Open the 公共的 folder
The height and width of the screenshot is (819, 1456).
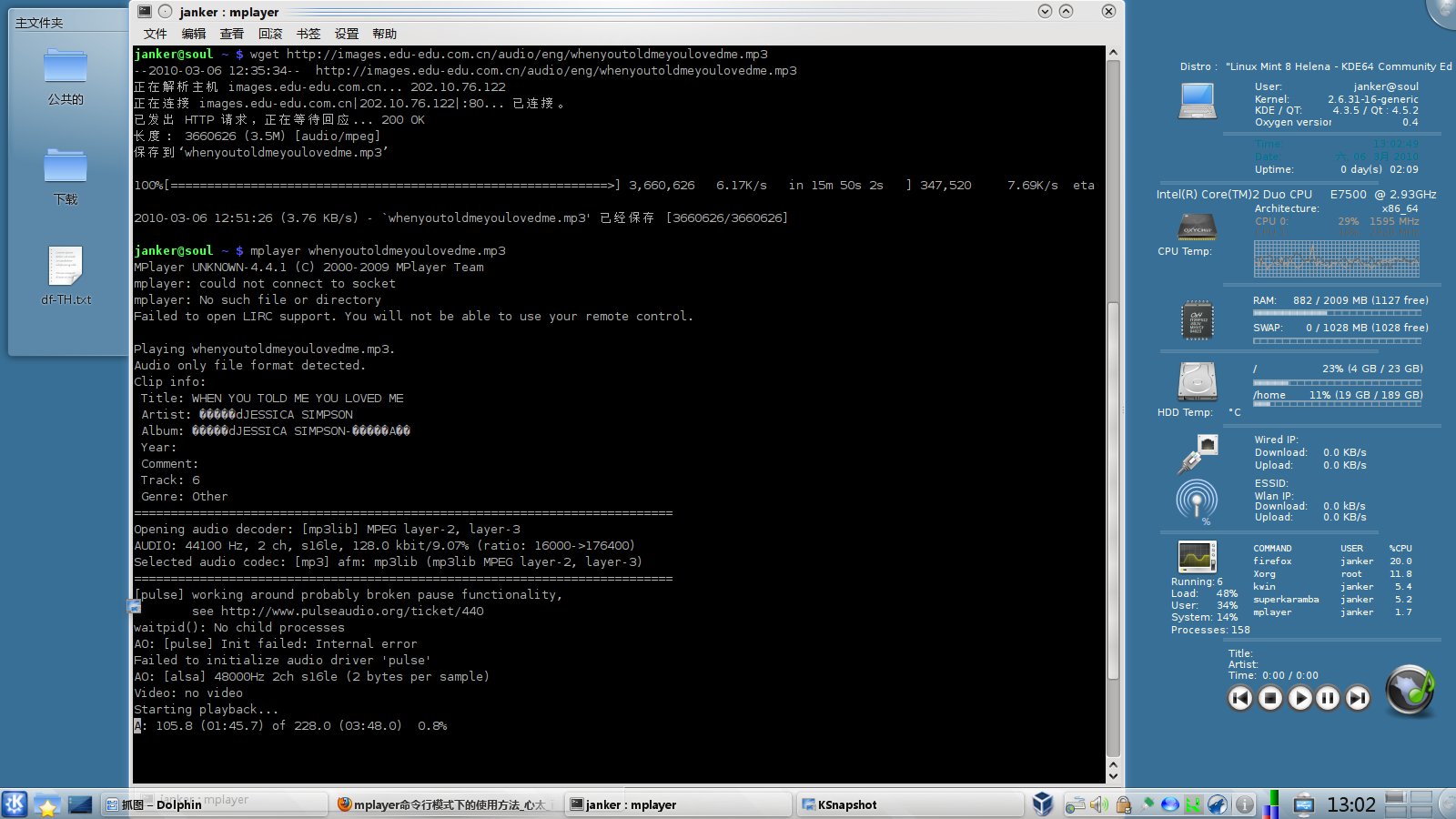[x=66, y=76]
